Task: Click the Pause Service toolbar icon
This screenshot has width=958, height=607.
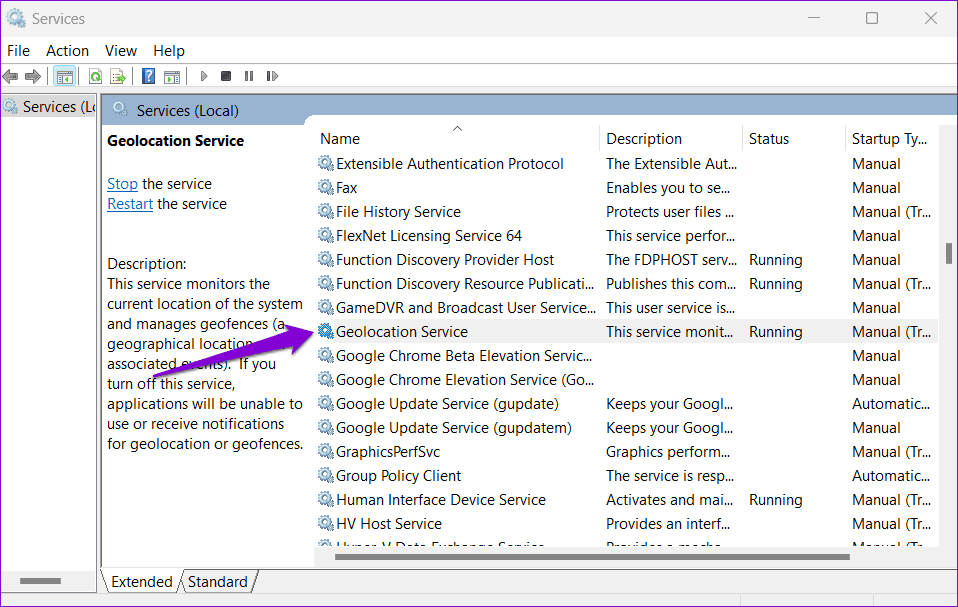Action: tap(249, 76)
